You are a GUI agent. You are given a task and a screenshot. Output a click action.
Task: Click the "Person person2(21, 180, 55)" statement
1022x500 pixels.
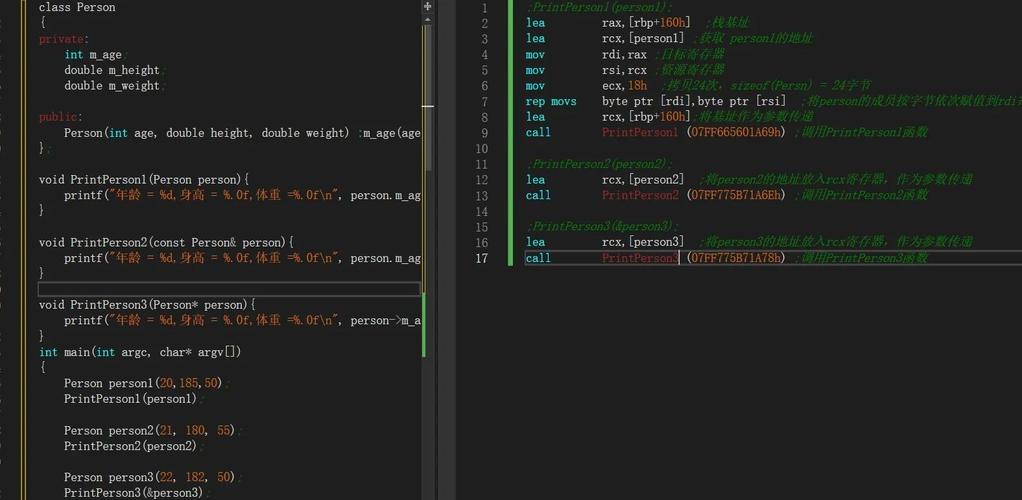point(148,430)
